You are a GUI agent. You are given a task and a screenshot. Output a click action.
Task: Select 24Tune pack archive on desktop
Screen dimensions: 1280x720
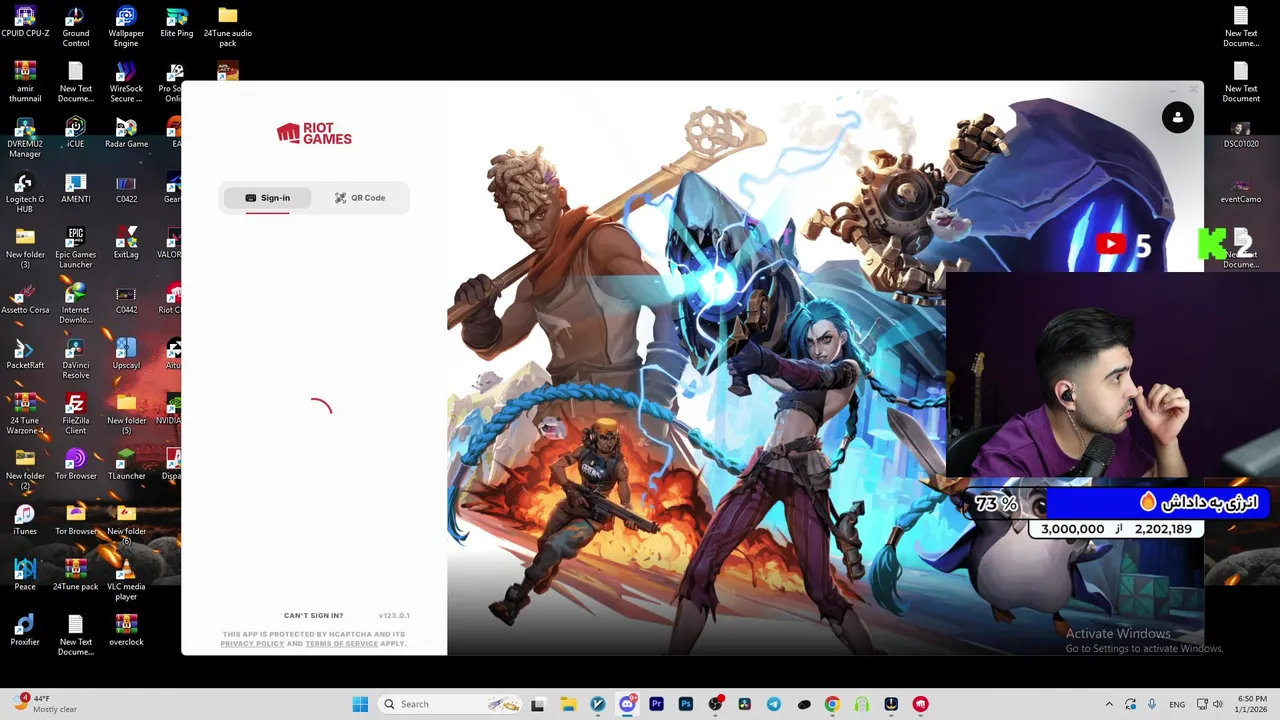(76, 575)
